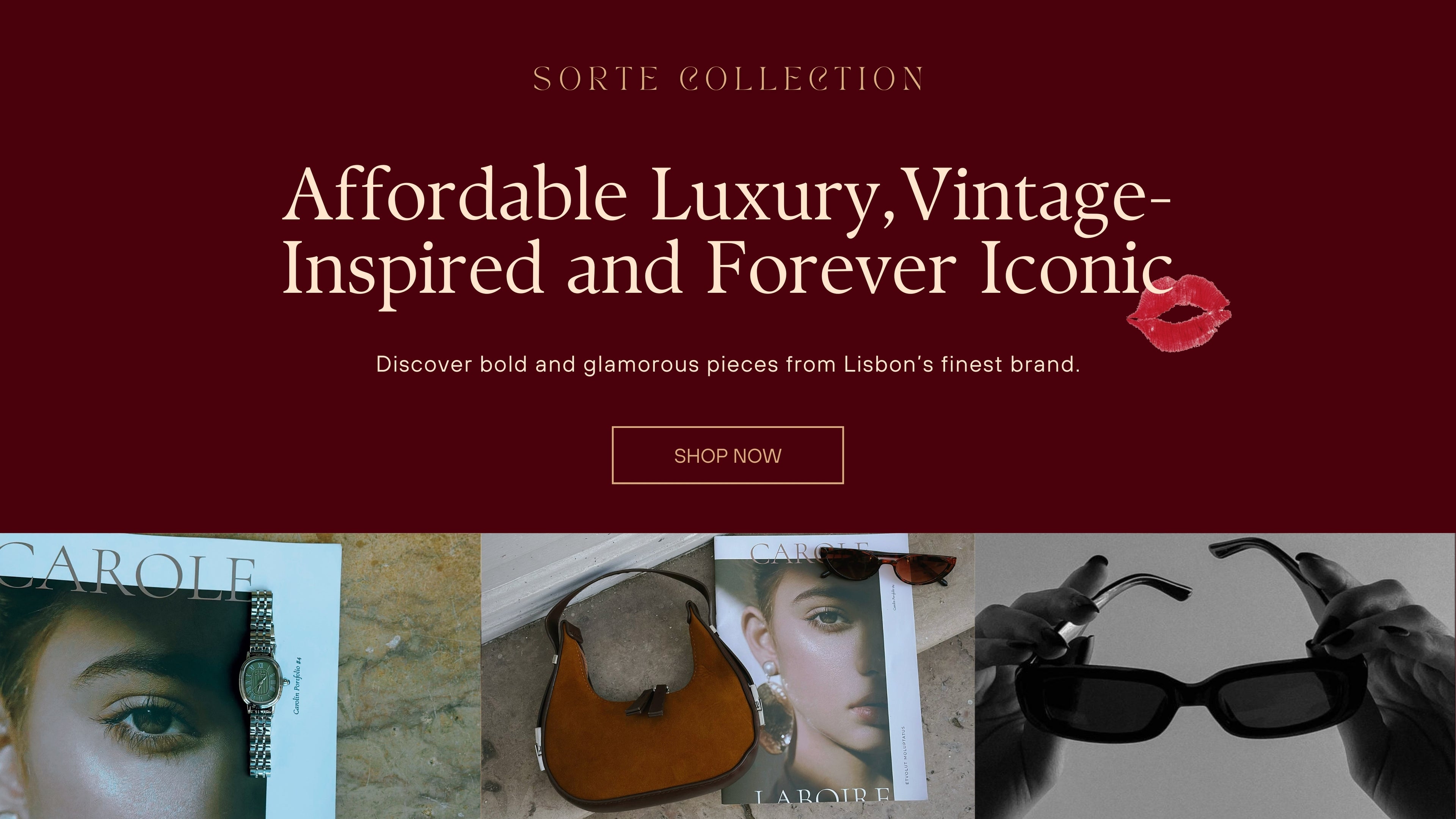Click the SHOP NOW button

(728, 455)
